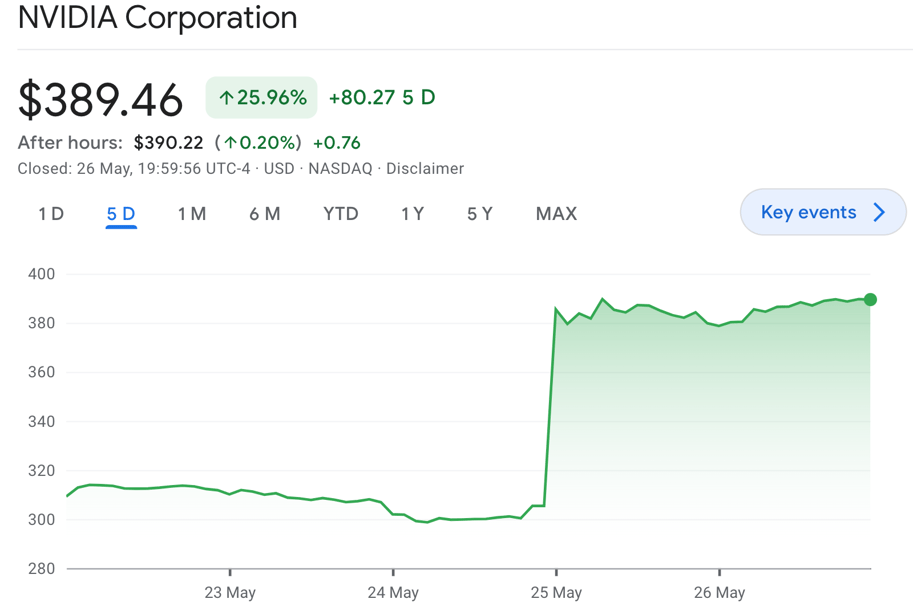View the 5 Y price history
Viewport: 913px width, 607px height.
click(480, 214)
